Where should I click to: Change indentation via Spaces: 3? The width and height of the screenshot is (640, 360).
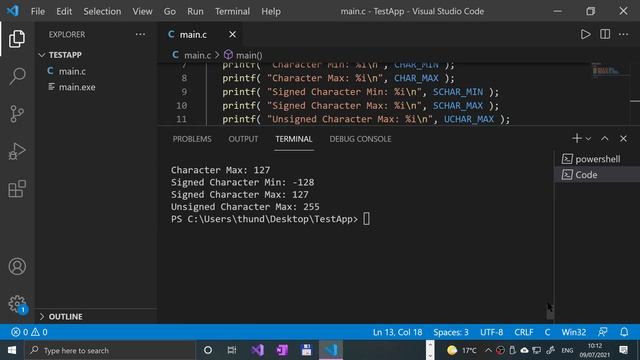click(451, 332)
